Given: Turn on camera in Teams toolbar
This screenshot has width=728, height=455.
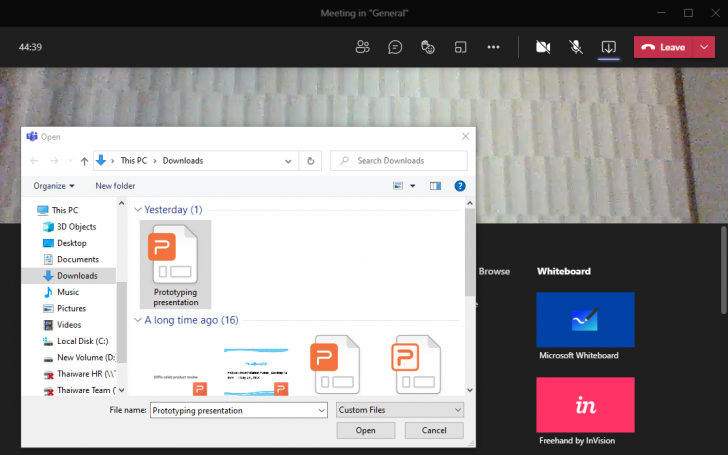Looking at the screenshot, I should (x=543, y=47).
